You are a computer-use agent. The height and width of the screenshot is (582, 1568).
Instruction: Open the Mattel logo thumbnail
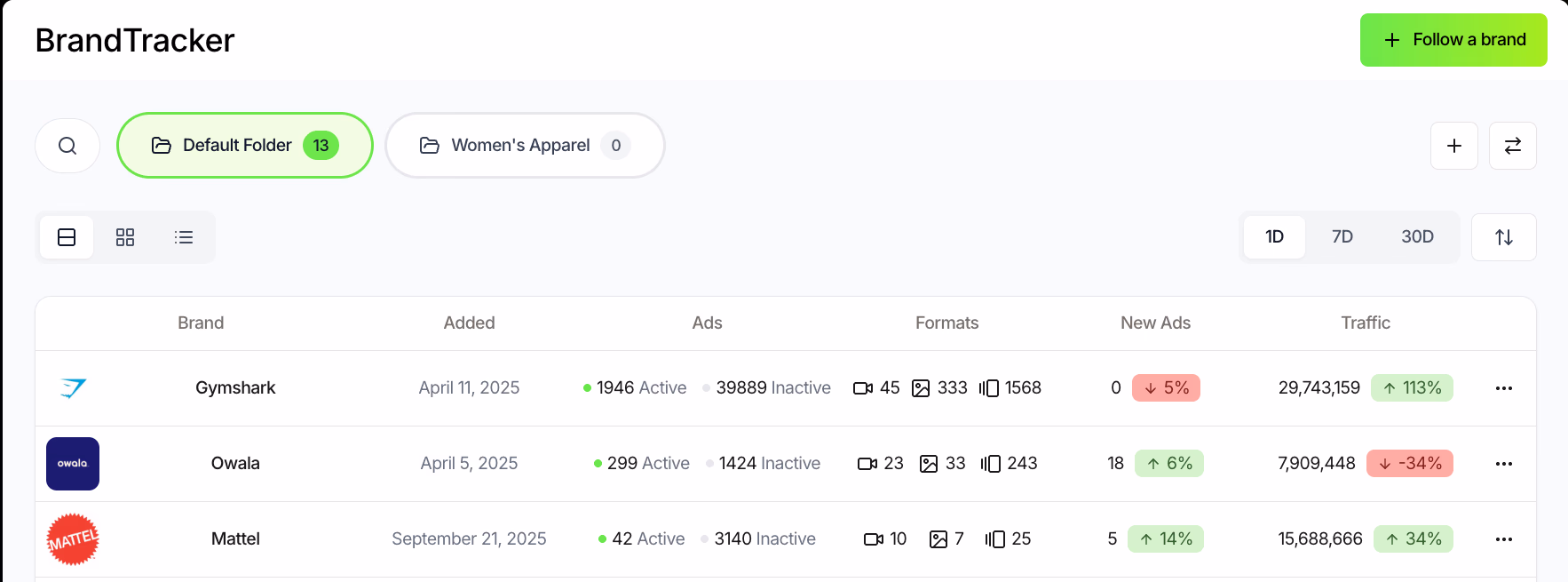coord(73,539)
